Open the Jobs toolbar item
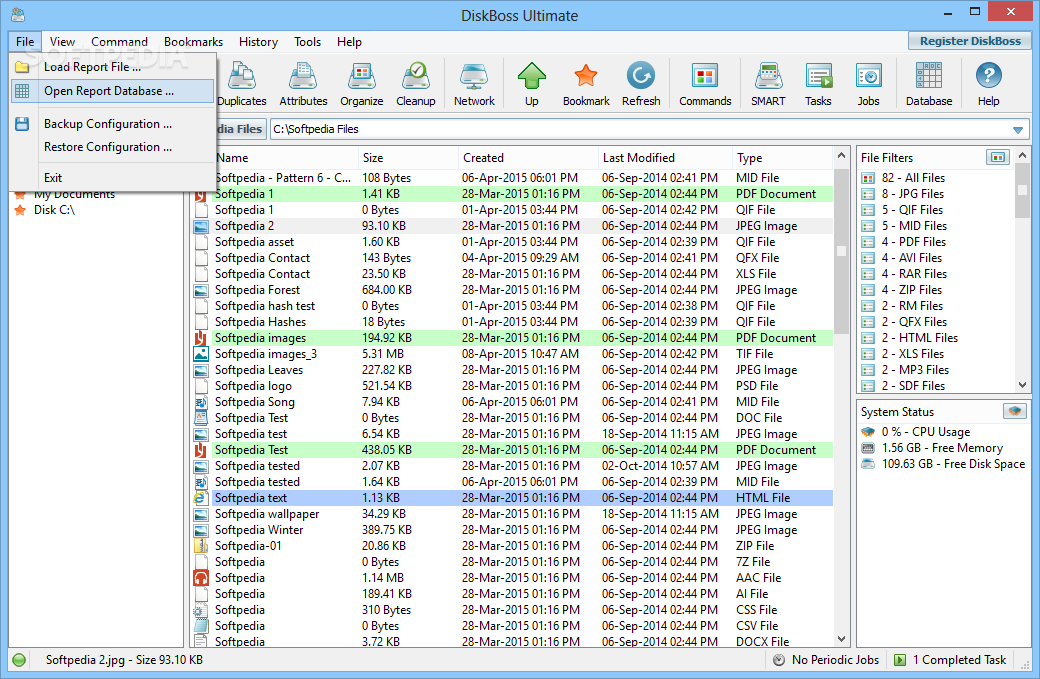The height and width of the screenshot is (679, 1040). (868, 84)
